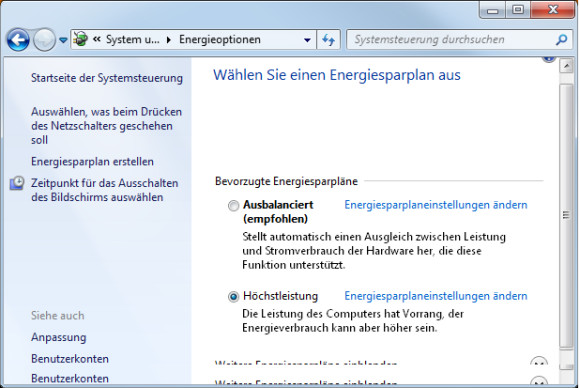Viewport: 580px width, 388px height.
Task: Maximize the window
Action: 518,10
